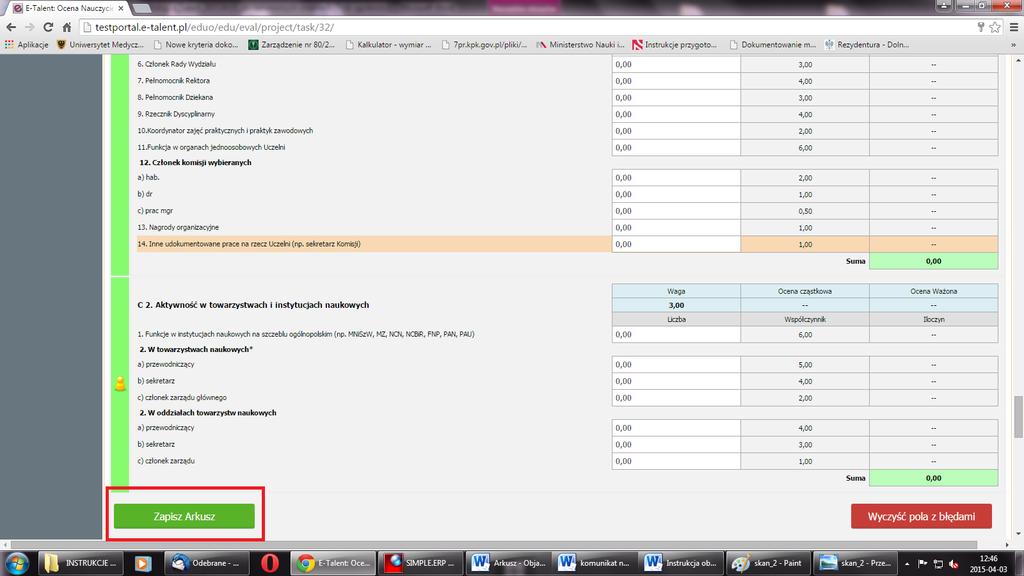Edit Liczba for towarzystwach c) członek zarządu głównego
This screenshot has width=1024, height=576.
pyautogui.click(x=676, y=398)
